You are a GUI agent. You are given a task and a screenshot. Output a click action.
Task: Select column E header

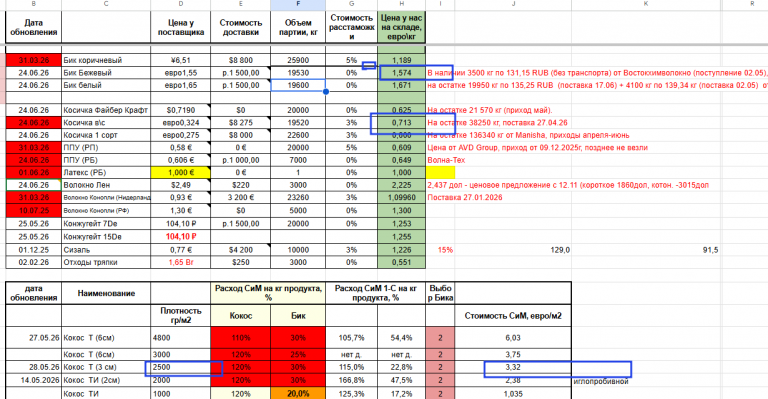coord(240,4)
